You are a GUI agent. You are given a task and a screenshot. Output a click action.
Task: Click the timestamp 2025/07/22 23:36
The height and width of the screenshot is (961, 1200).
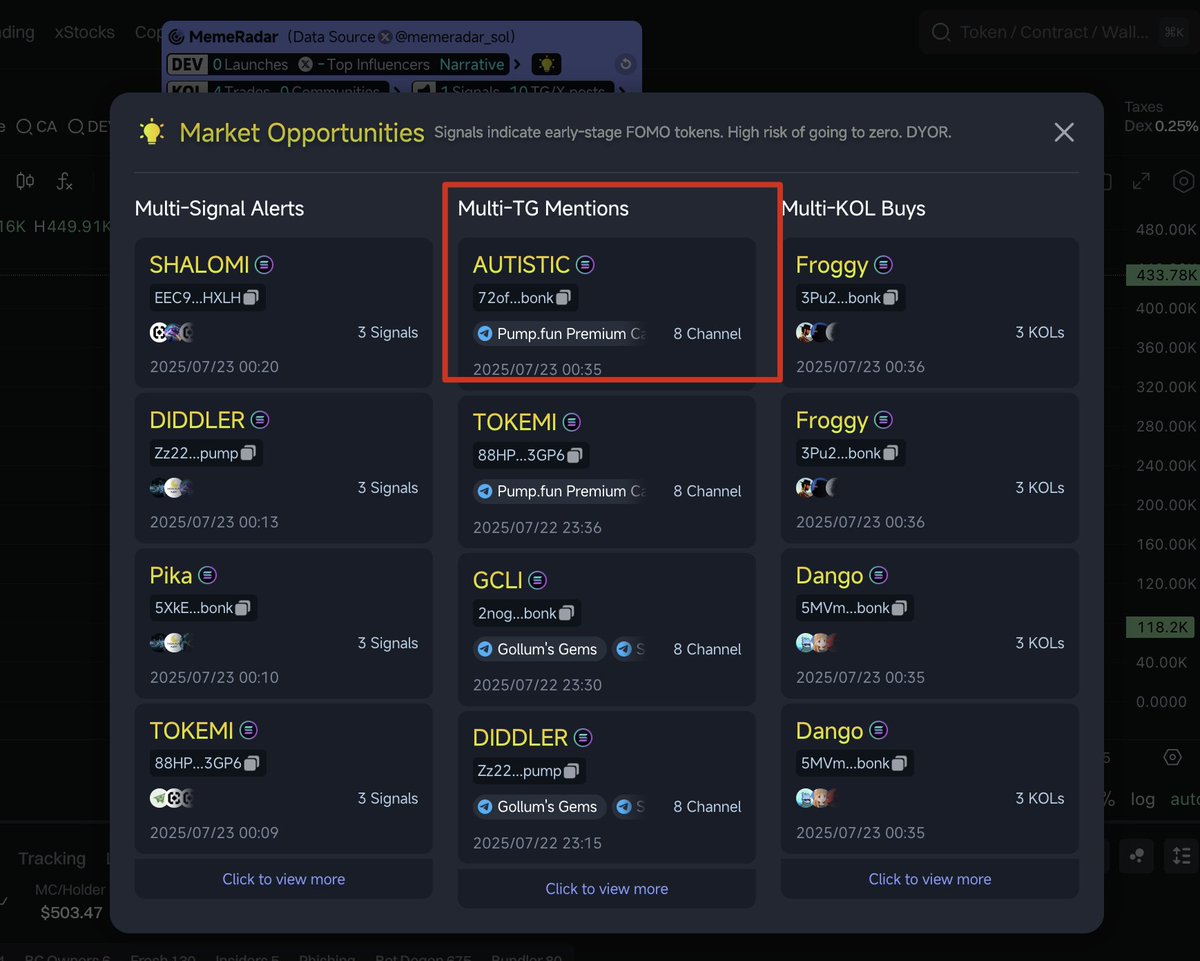[537, 527]
